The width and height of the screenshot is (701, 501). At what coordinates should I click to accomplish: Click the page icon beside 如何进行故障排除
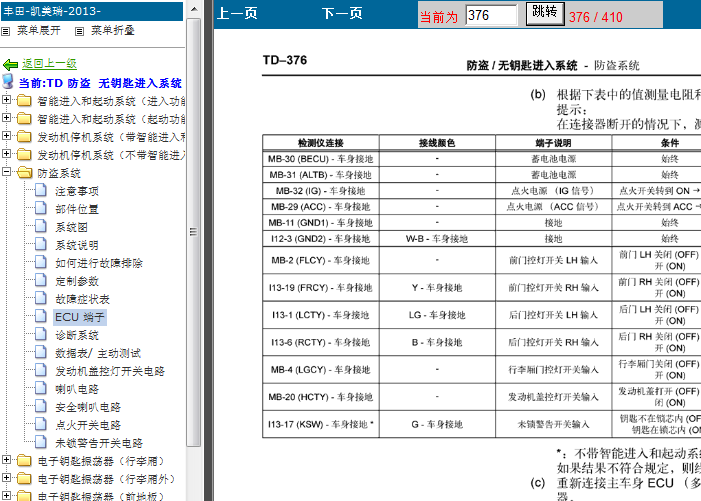pyautogui.click(x=41, y=262)
